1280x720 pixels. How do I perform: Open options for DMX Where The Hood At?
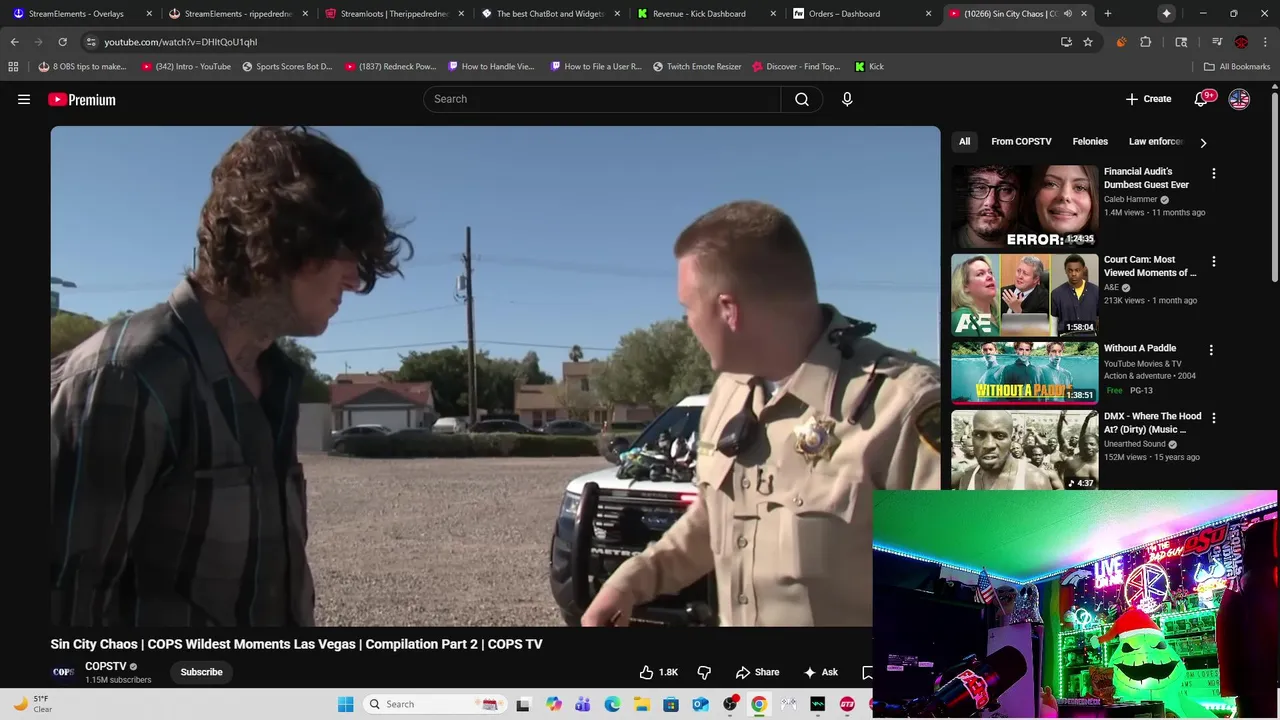(1214, 418)
